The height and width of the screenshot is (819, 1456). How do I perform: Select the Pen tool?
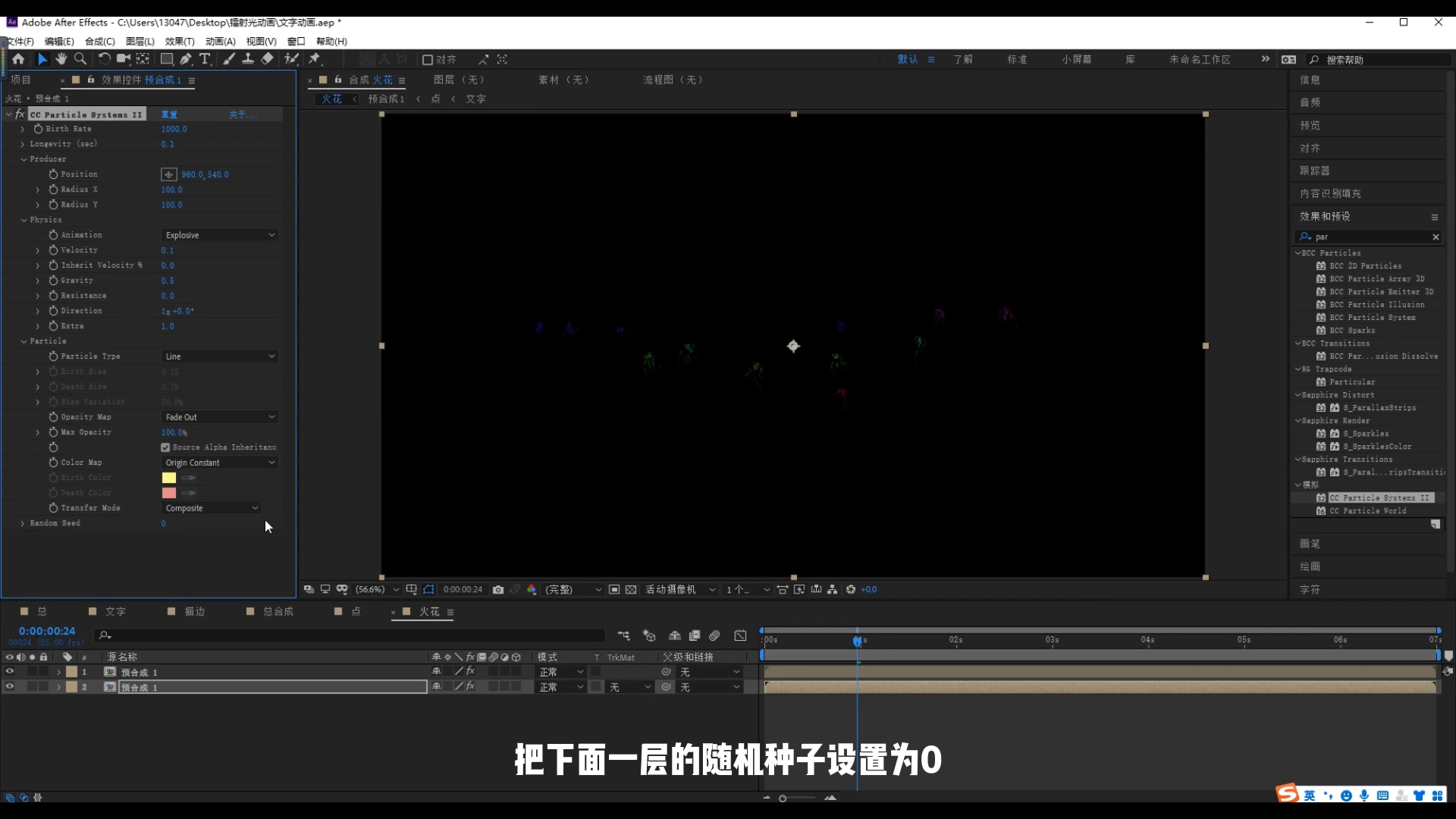[x=186, y=59]
